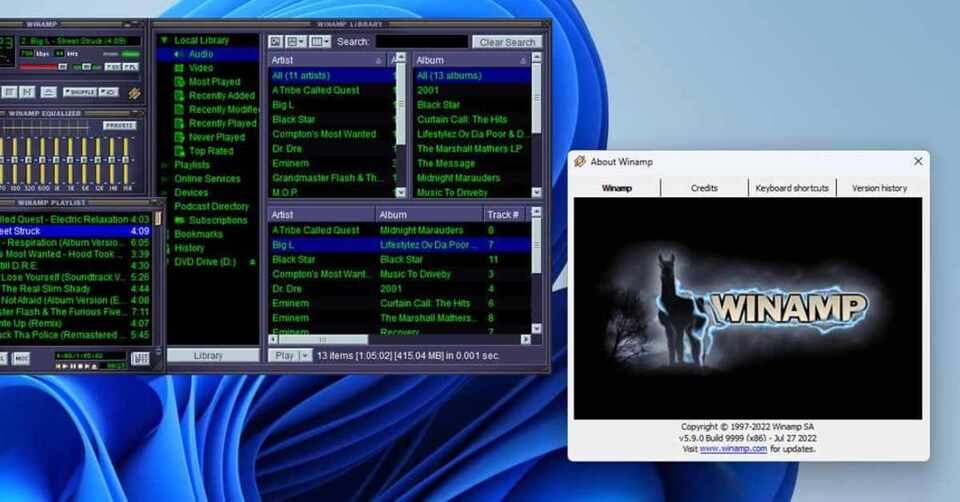The image size is (960, 502).
Task: Click the playlist List Opts button
Action: 140,358
